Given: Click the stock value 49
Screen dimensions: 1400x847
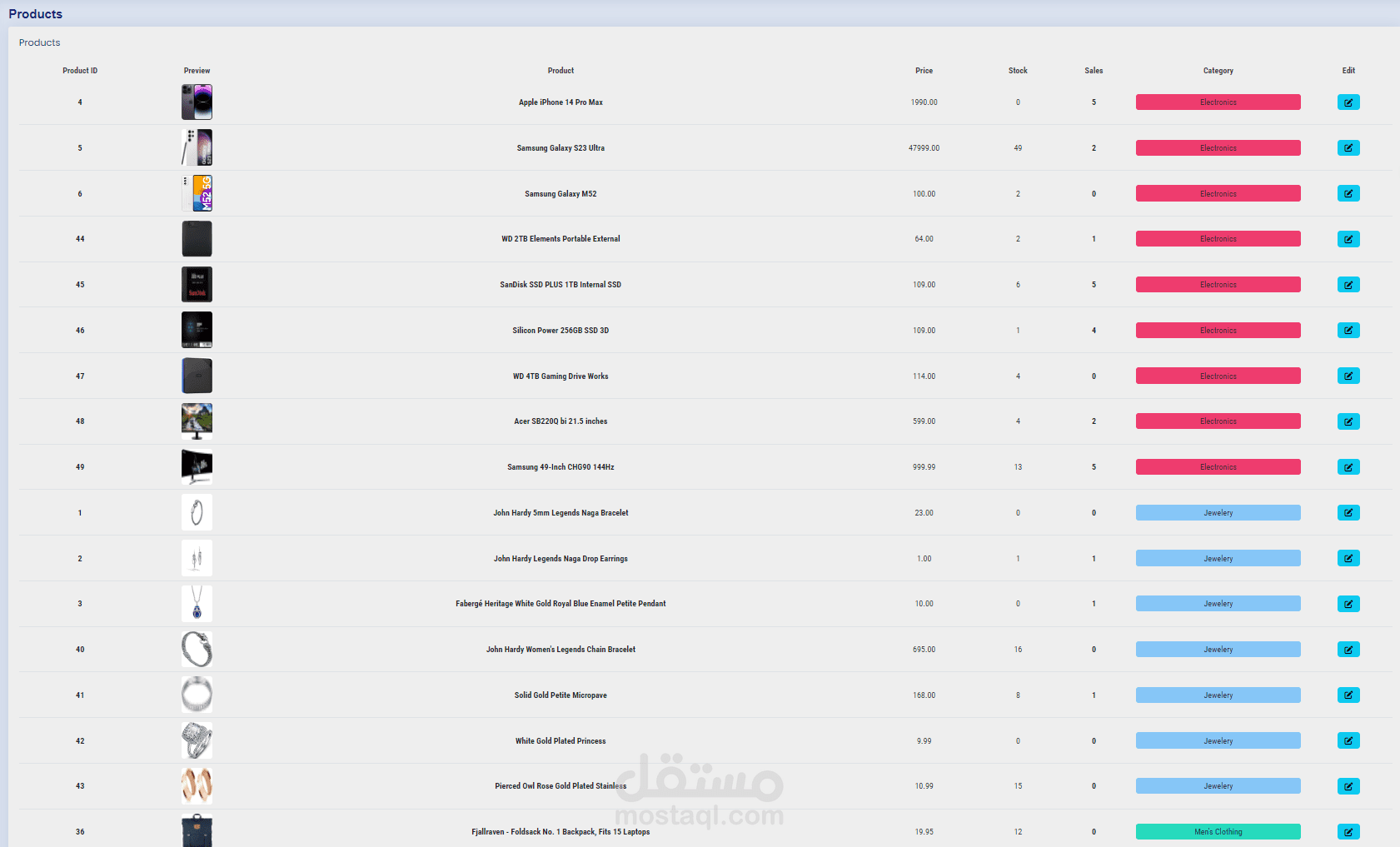Looking at the screenshot, I should tap(1018, 148).
